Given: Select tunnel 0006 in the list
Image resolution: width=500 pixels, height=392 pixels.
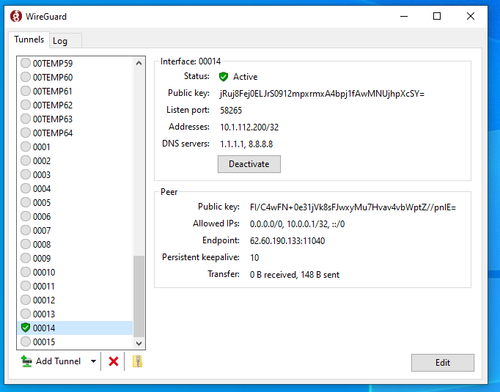Looking at the screenshot, I should 76,217.
